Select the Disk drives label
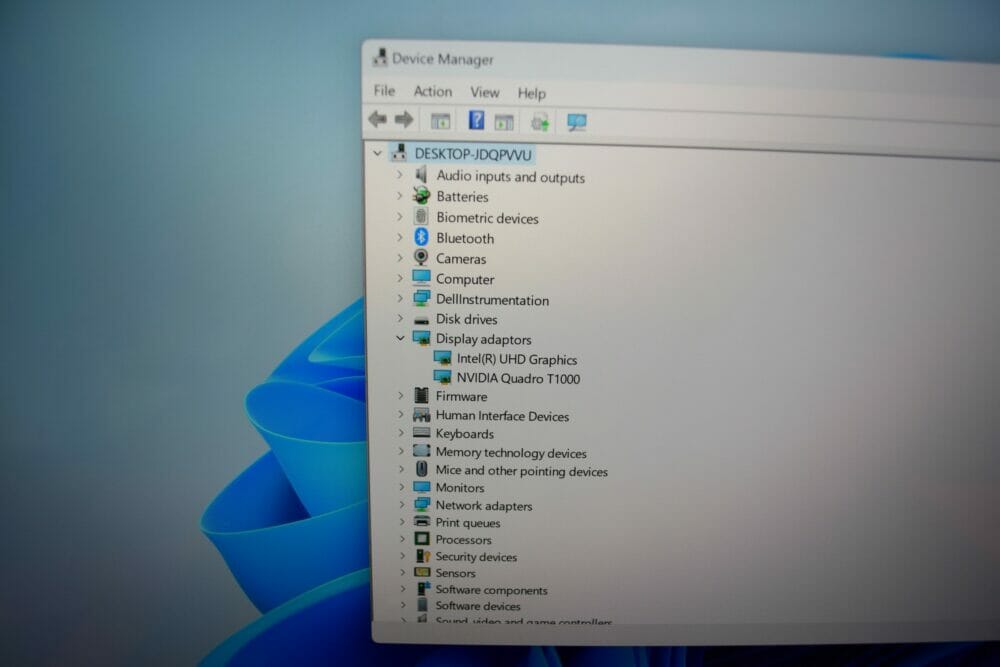This screenshot has width=1000, height=667. pos(466,319)
